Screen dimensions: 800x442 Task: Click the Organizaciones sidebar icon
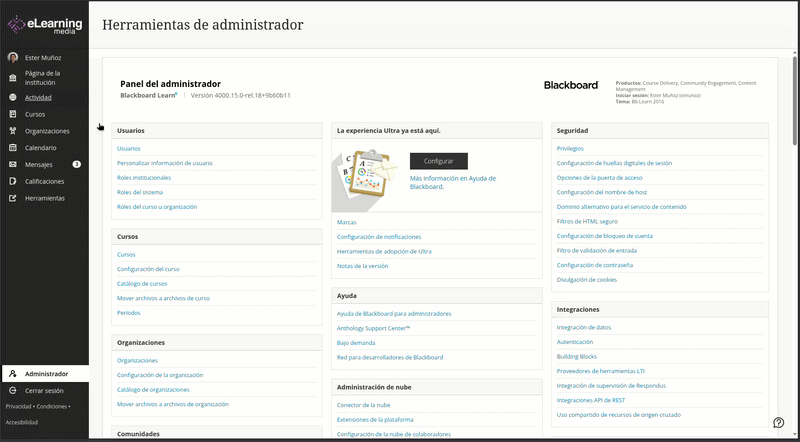click(x=13, y=131)
